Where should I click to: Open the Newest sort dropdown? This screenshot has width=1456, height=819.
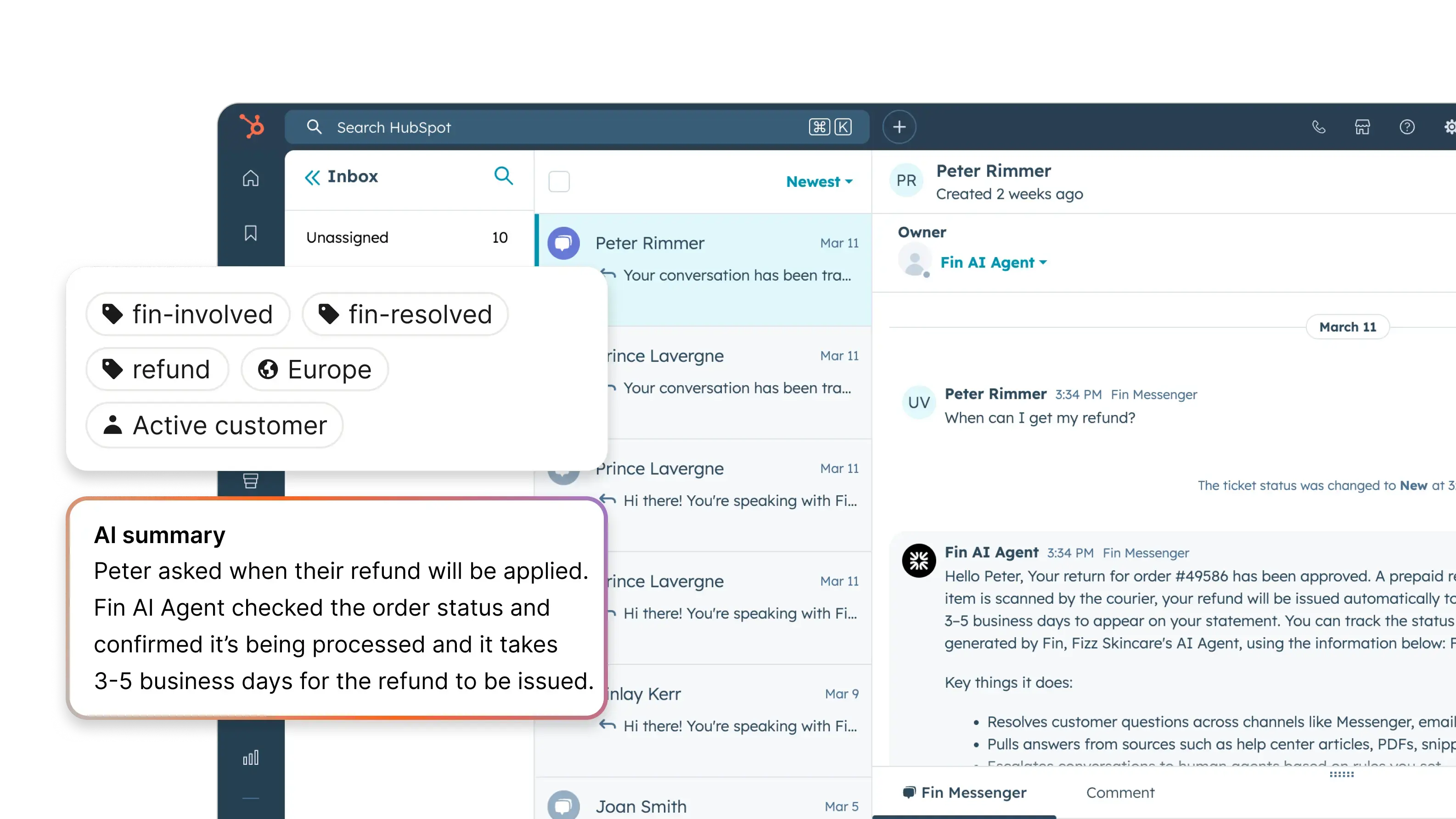(819, 181)
